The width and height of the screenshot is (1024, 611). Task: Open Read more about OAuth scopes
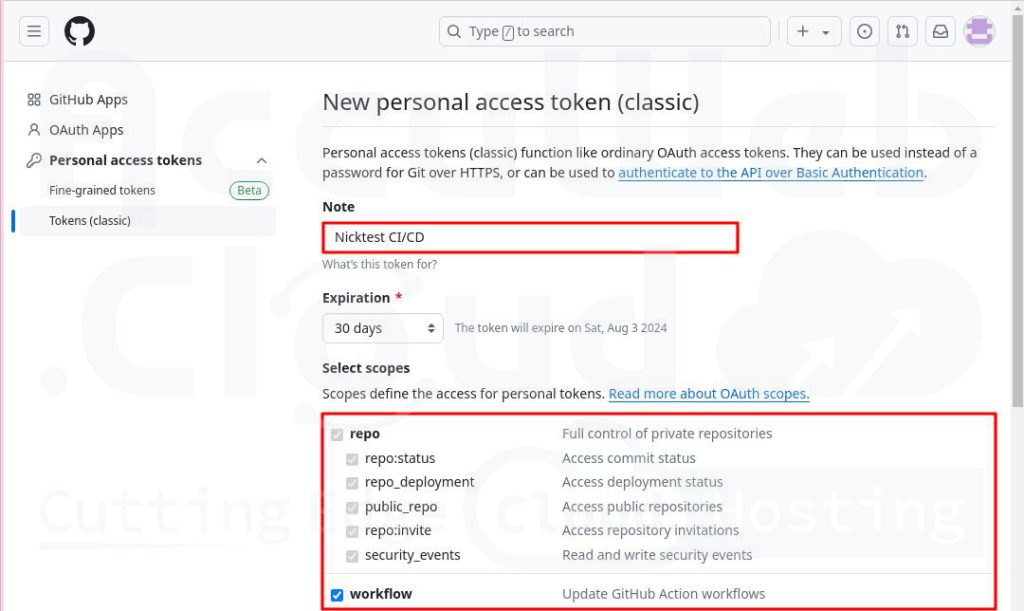coord(708,393)
